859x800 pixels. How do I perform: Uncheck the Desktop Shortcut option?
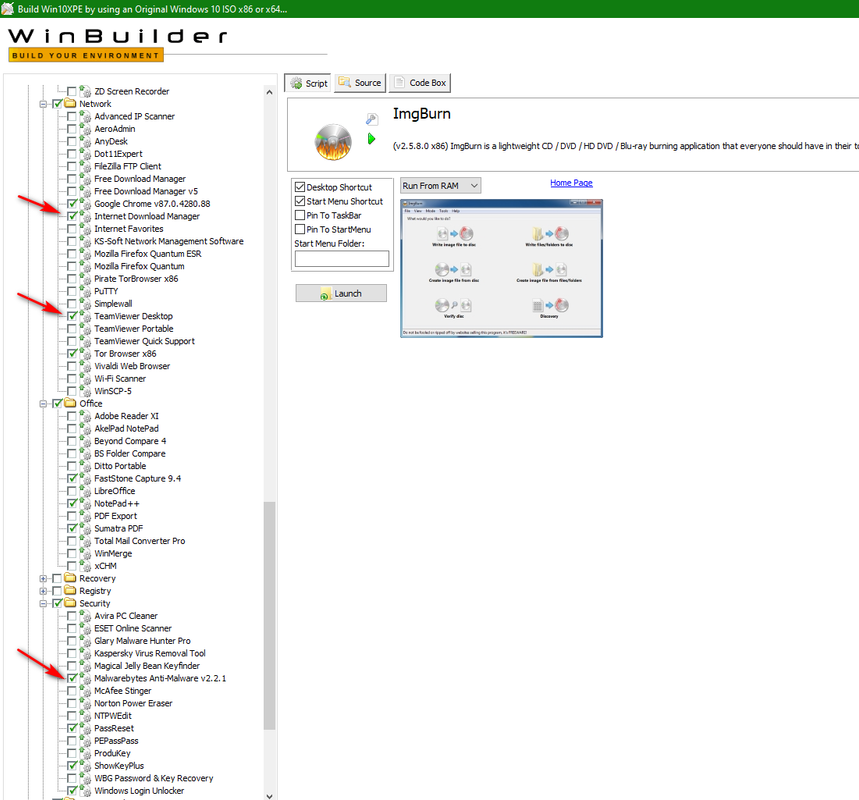pyautogui.click(x=300, y=187)
